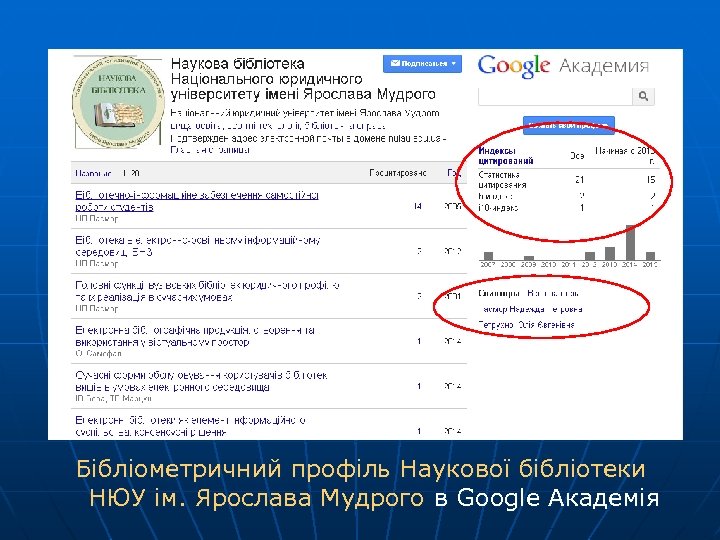720x540 pixels.
Task: Click the library name title Наукова бібліотека
Action: coord(303,79)
